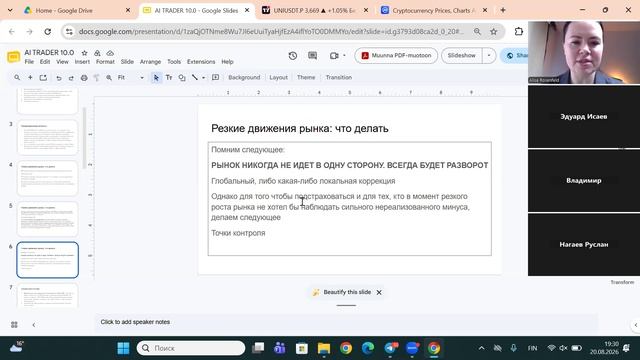Viewport: 640px width, 360px height.
Task: Select slide 3 thumbnail
Action: 47,138
